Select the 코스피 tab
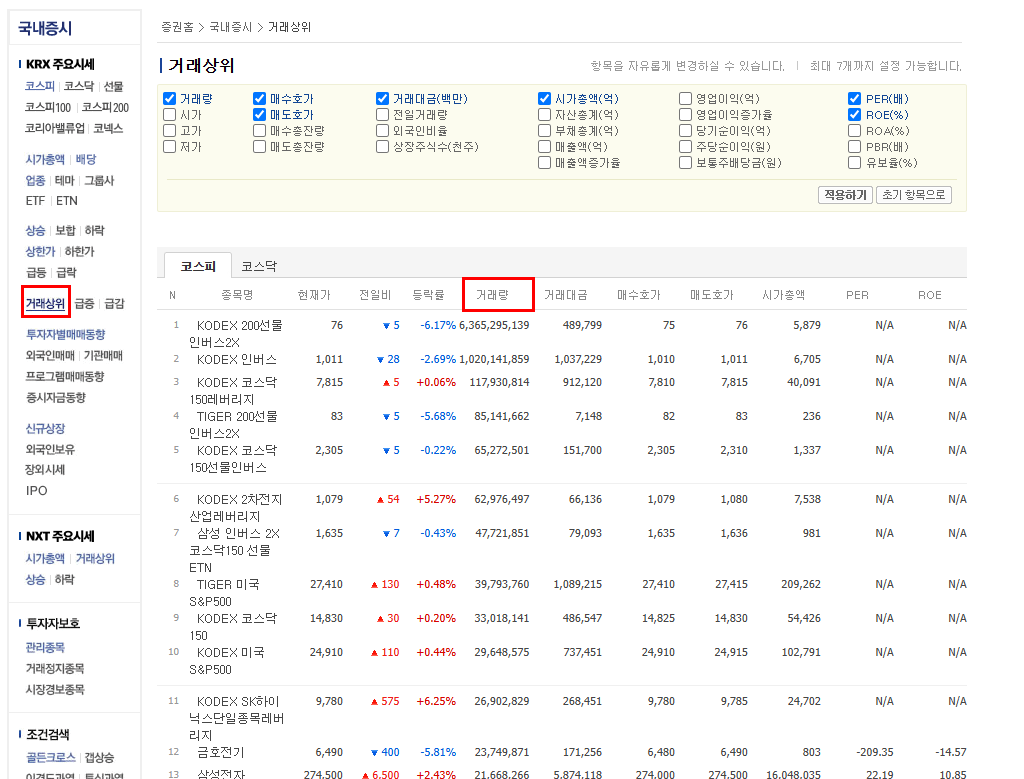 pyautogui.click(x=198, y=266)
